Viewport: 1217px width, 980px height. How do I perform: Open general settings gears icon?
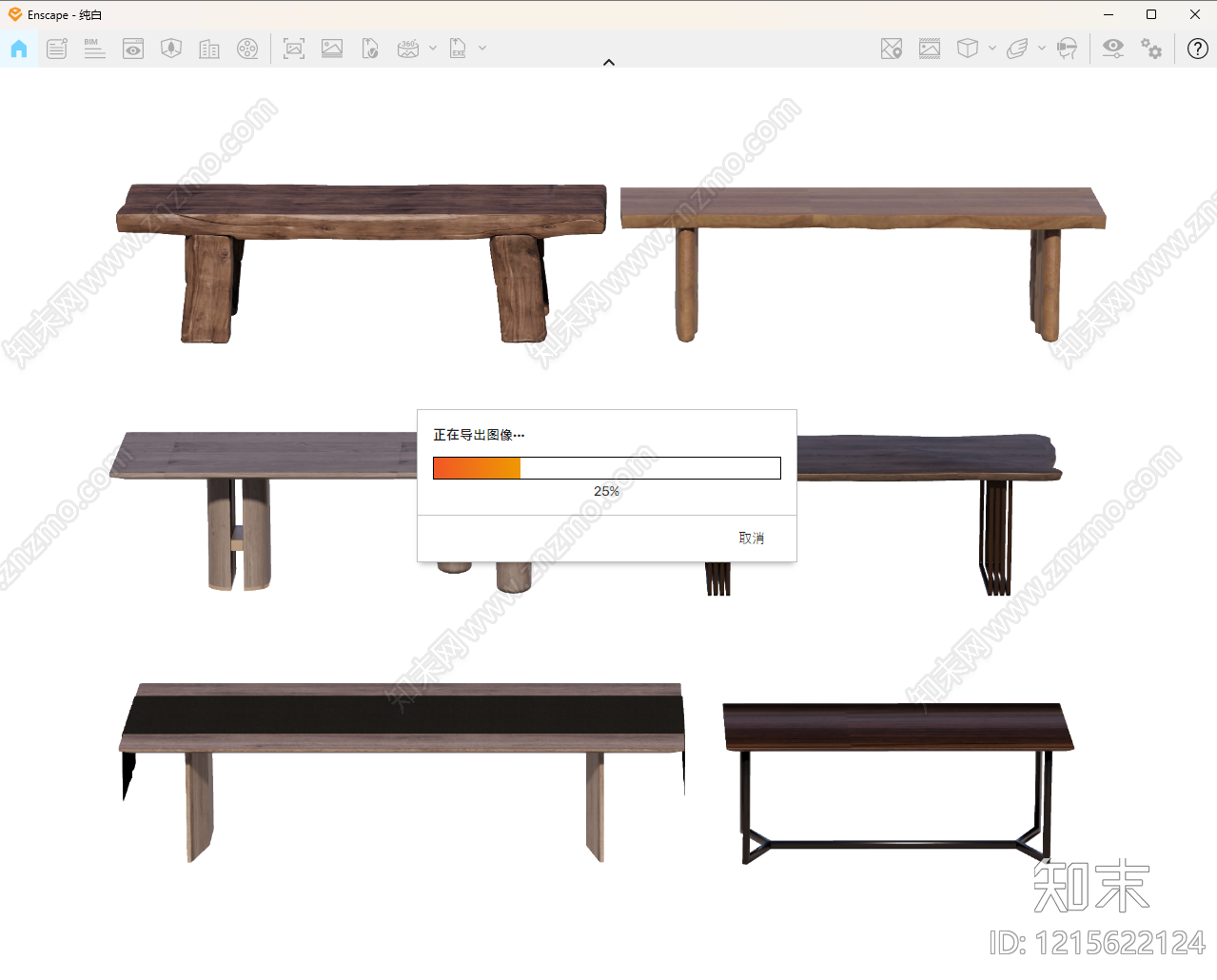tap(1151, 49)
